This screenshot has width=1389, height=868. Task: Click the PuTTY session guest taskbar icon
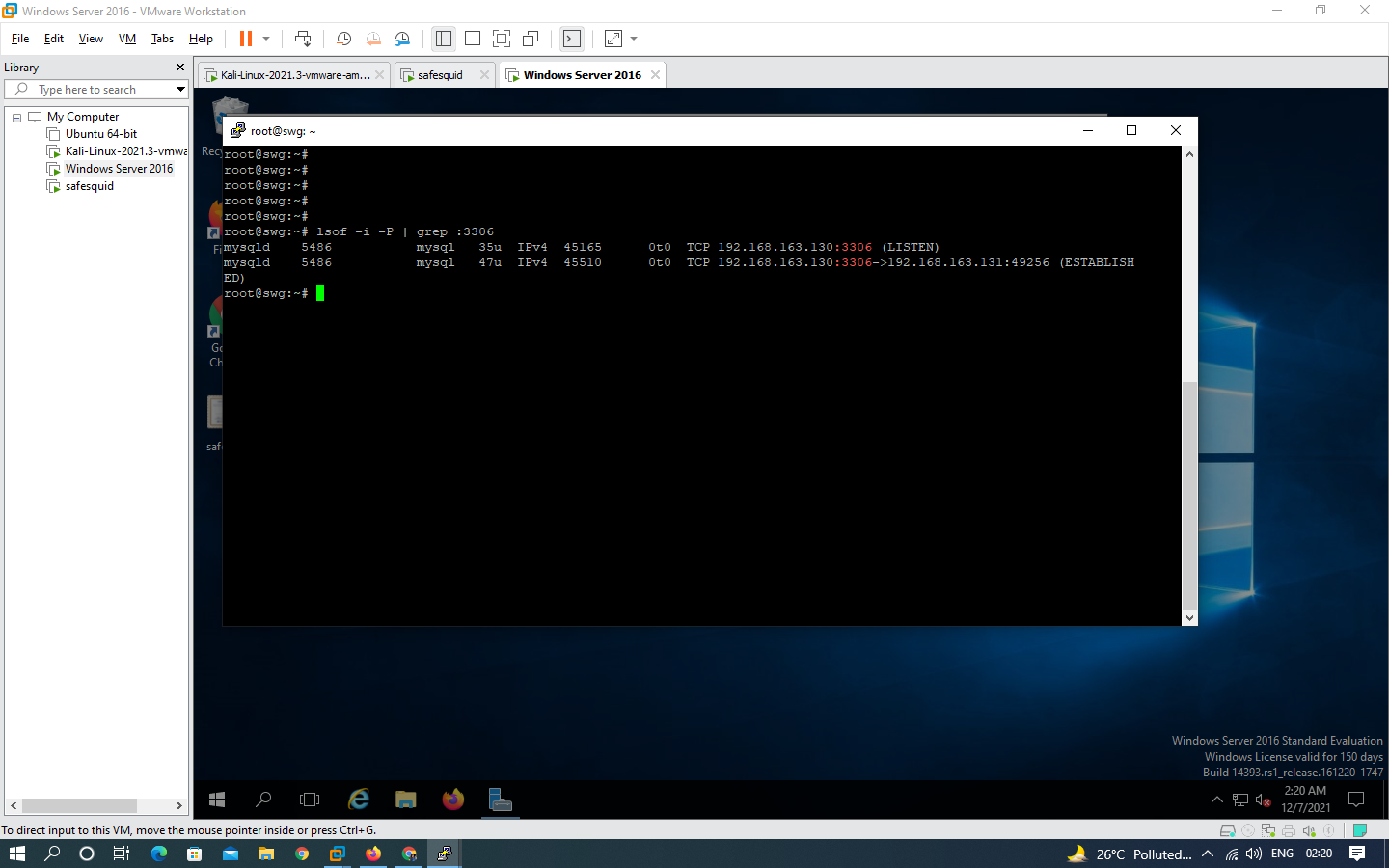pos(500,800)
